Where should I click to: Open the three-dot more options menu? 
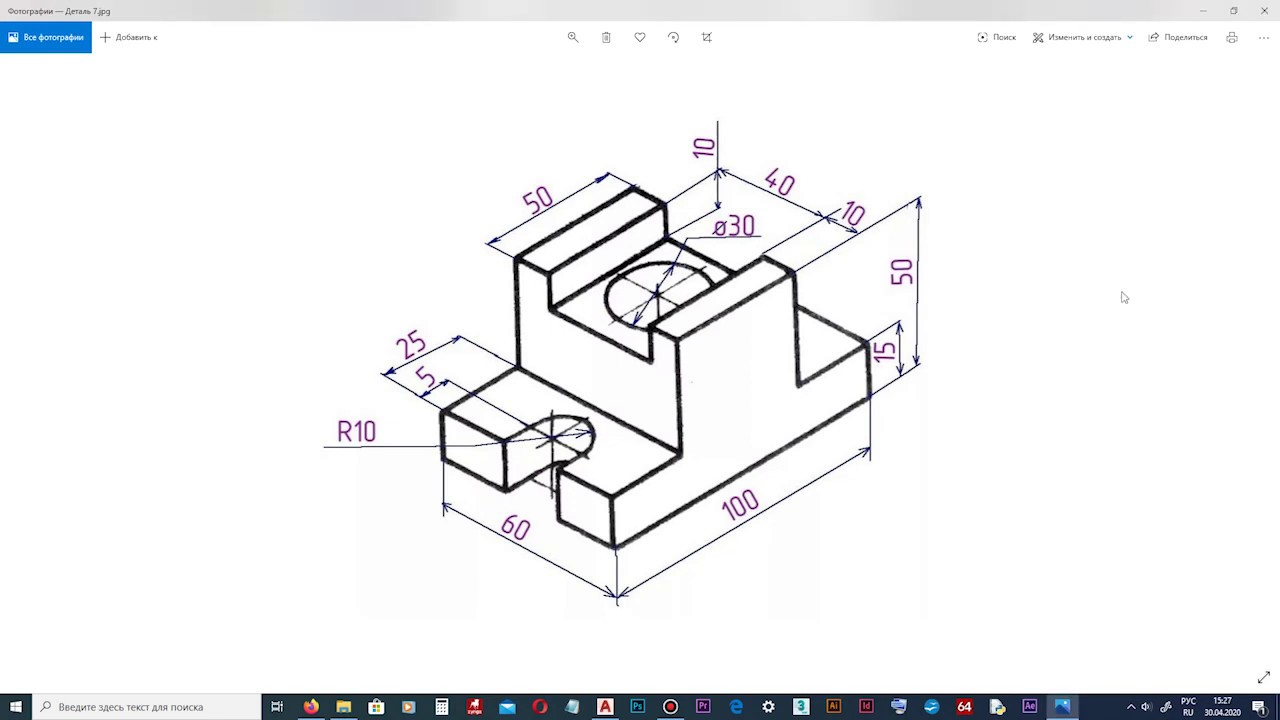pos(1264,37)
